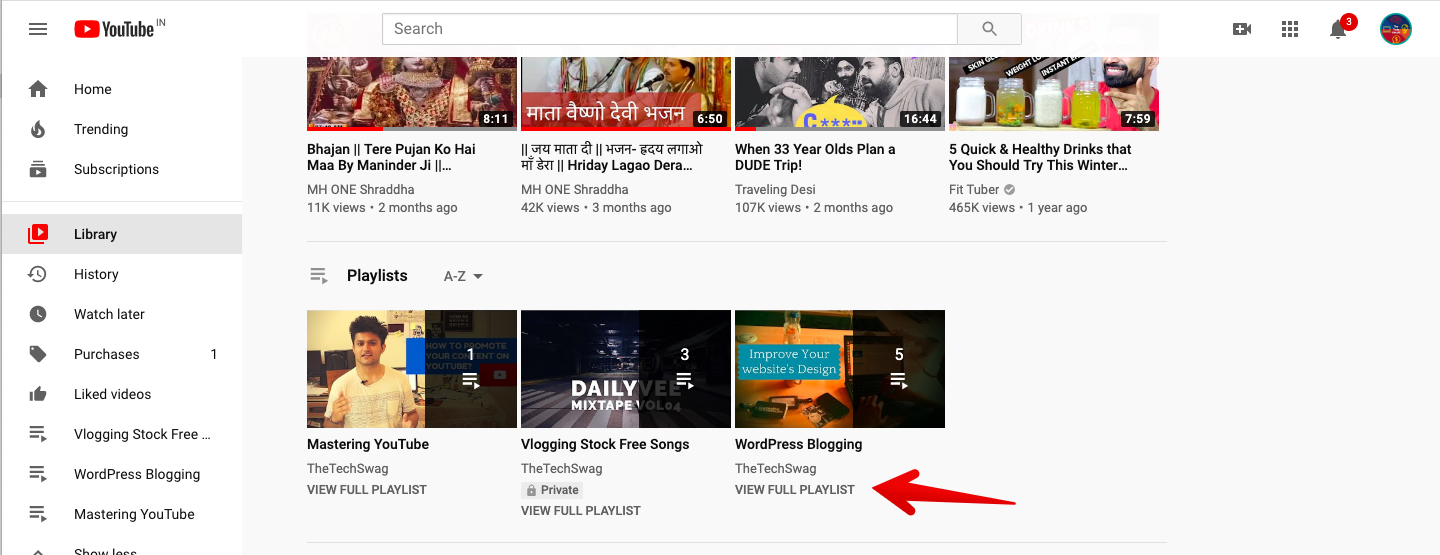View full playlist for Vlogging Stock Free Songs
This screenshot has height=555, width=1440.
tap(581, 510)
